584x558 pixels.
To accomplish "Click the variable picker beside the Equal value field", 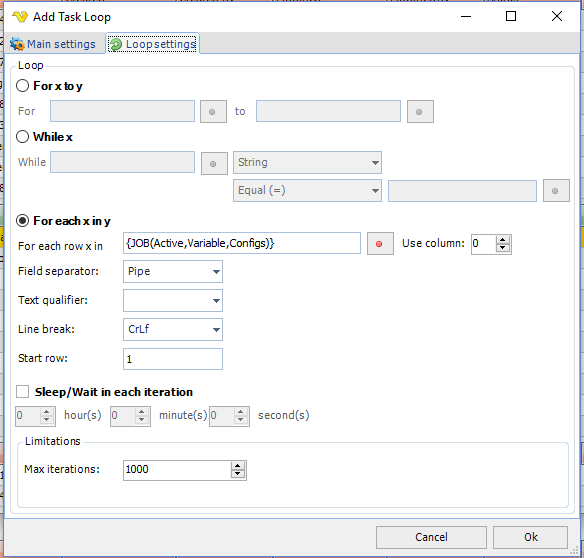I will [556, 191].
